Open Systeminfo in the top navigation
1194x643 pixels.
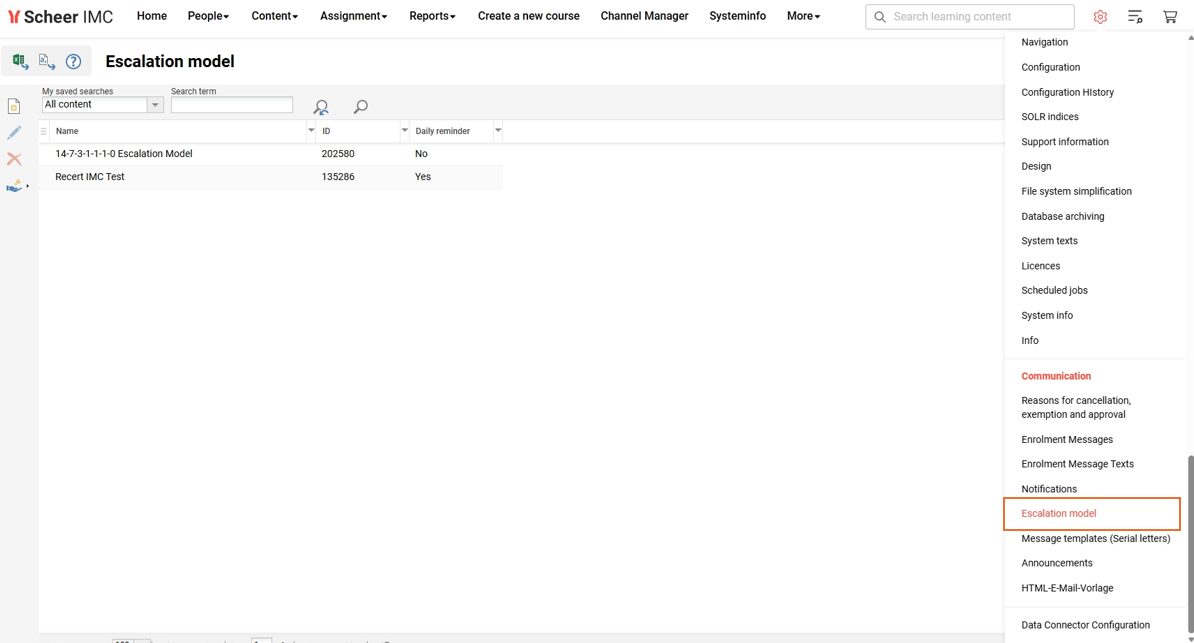(737, 16)
